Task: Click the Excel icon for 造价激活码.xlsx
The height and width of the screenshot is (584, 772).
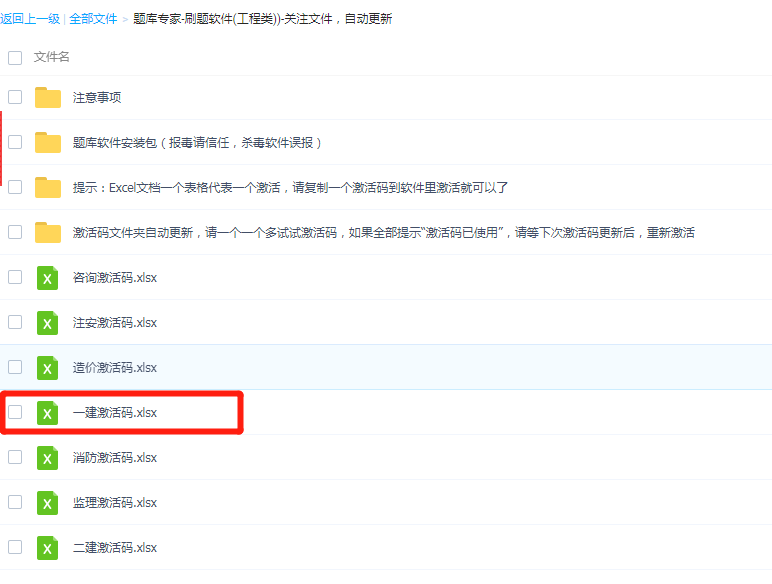Action: tap(48, 367)
